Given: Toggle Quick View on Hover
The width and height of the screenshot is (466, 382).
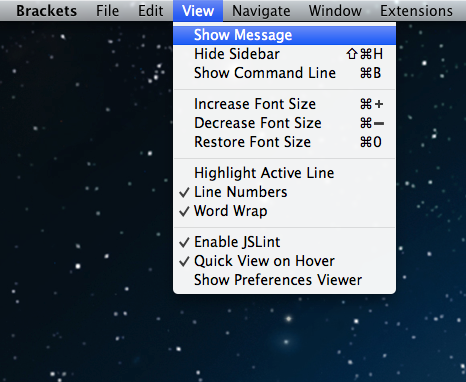Looking at the screenshot, I should (284, 261).
